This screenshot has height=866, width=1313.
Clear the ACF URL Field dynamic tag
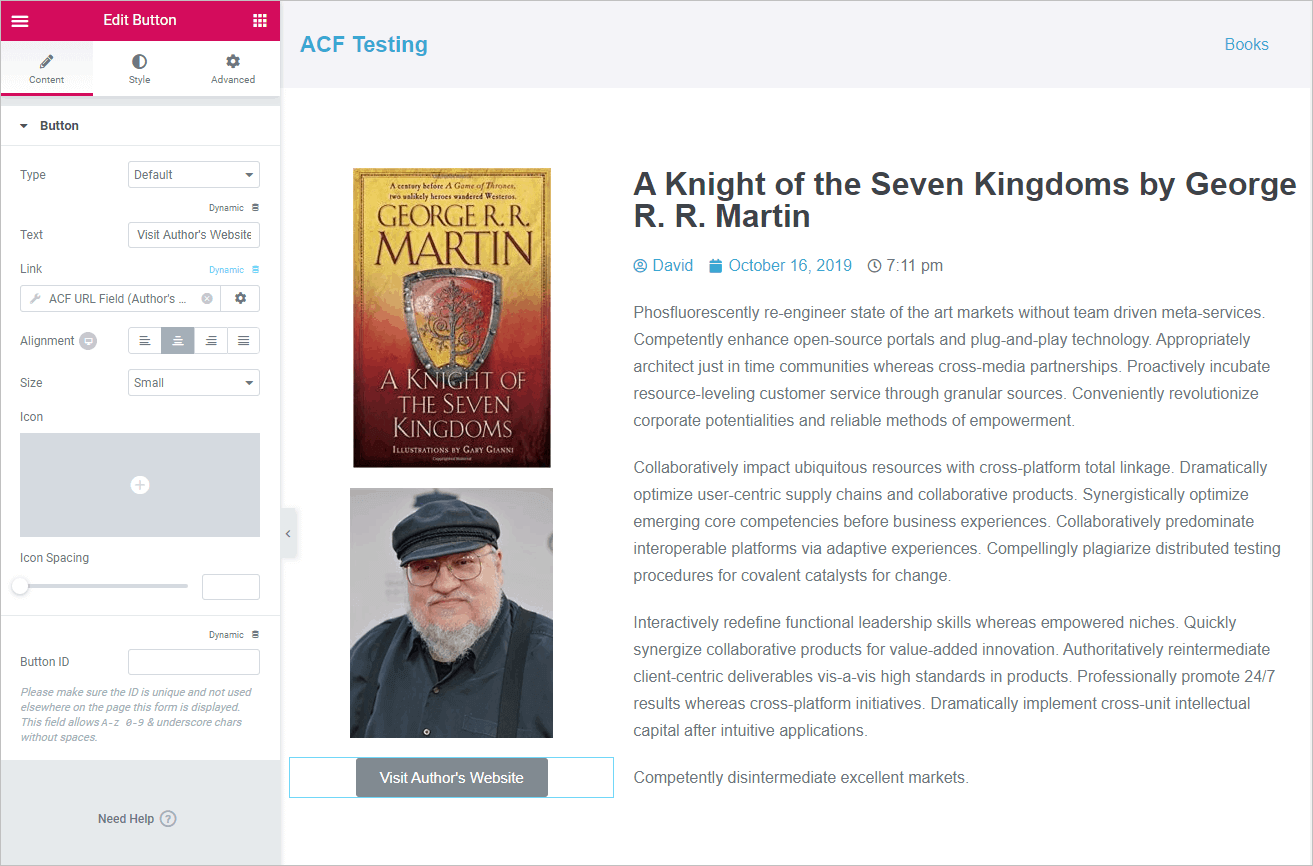tap(207, 298)
